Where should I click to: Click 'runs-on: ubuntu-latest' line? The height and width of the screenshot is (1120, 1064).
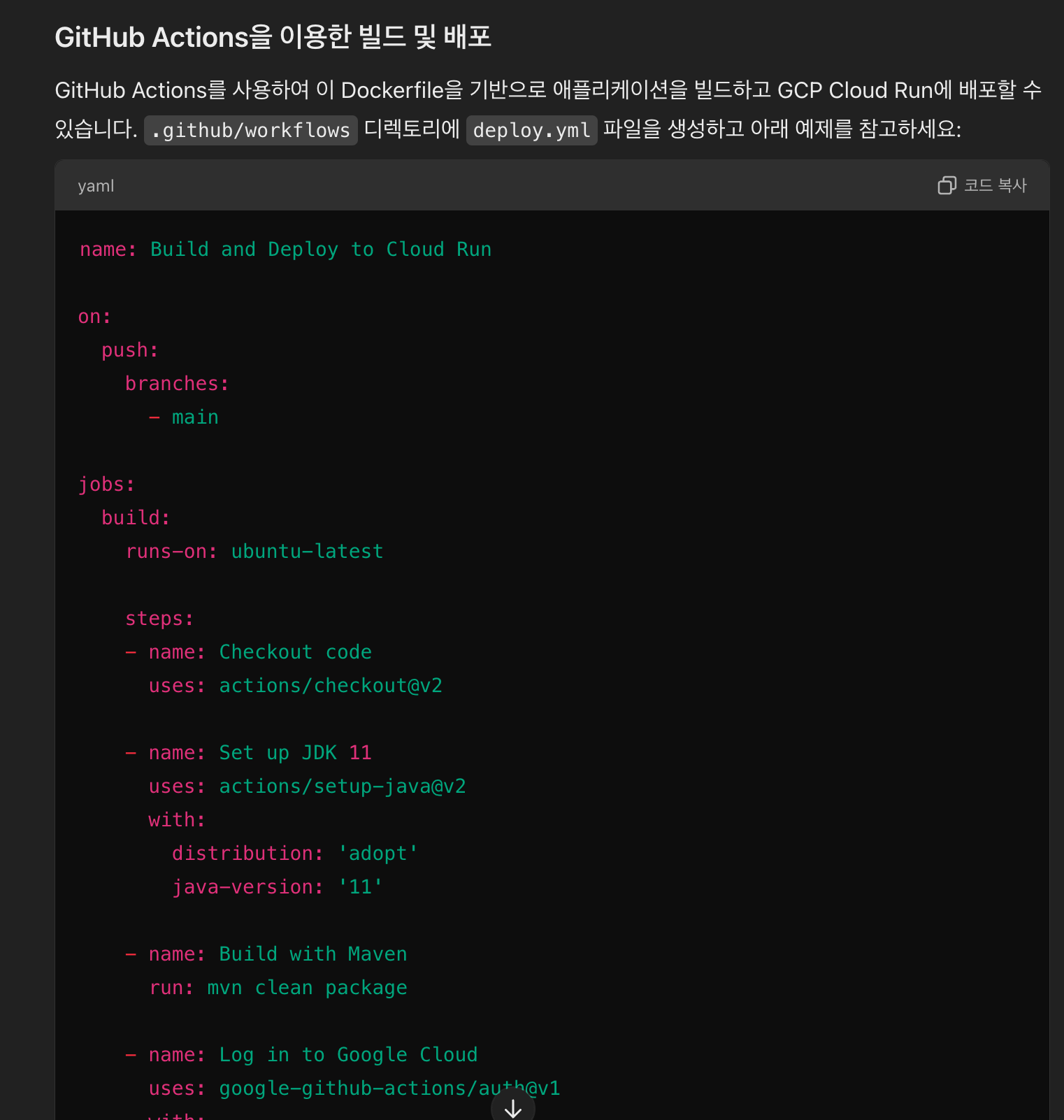coord(254,552)
